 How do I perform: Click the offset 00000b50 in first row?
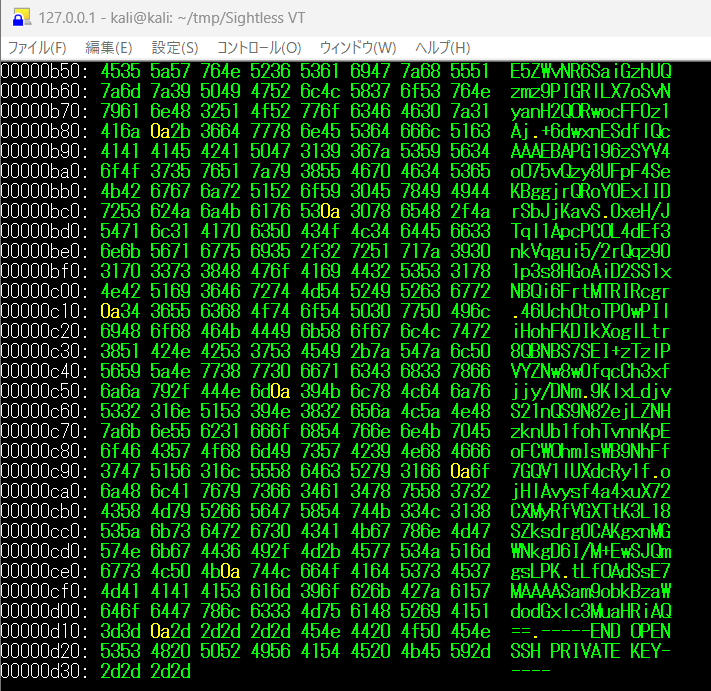44,72
